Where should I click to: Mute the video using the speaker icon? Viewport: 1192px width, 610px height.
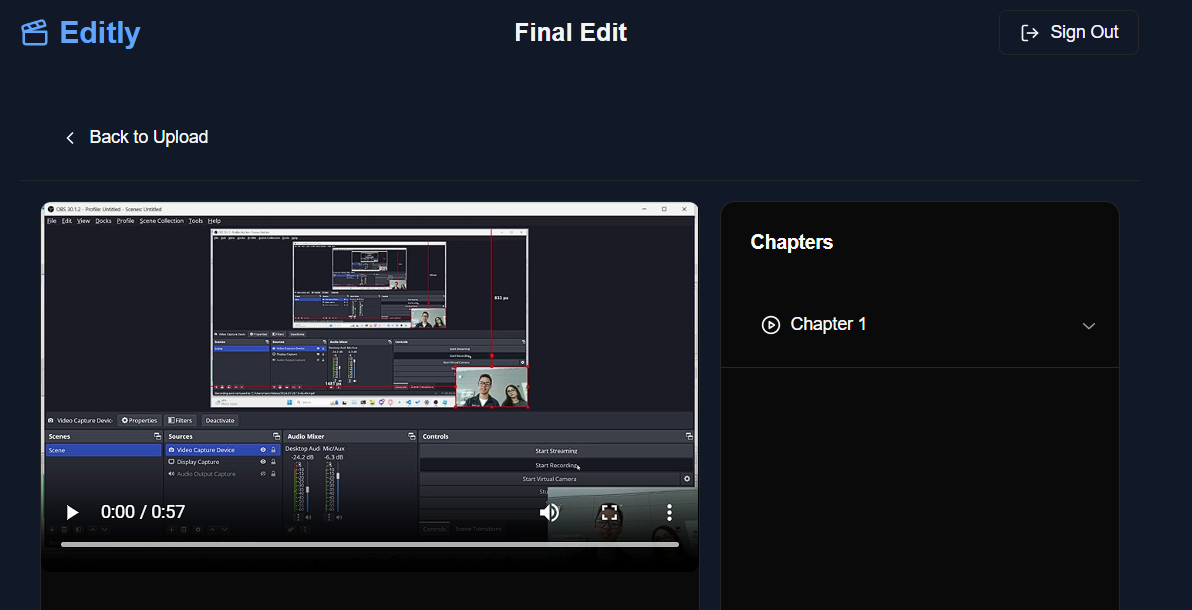pos(549,512)
